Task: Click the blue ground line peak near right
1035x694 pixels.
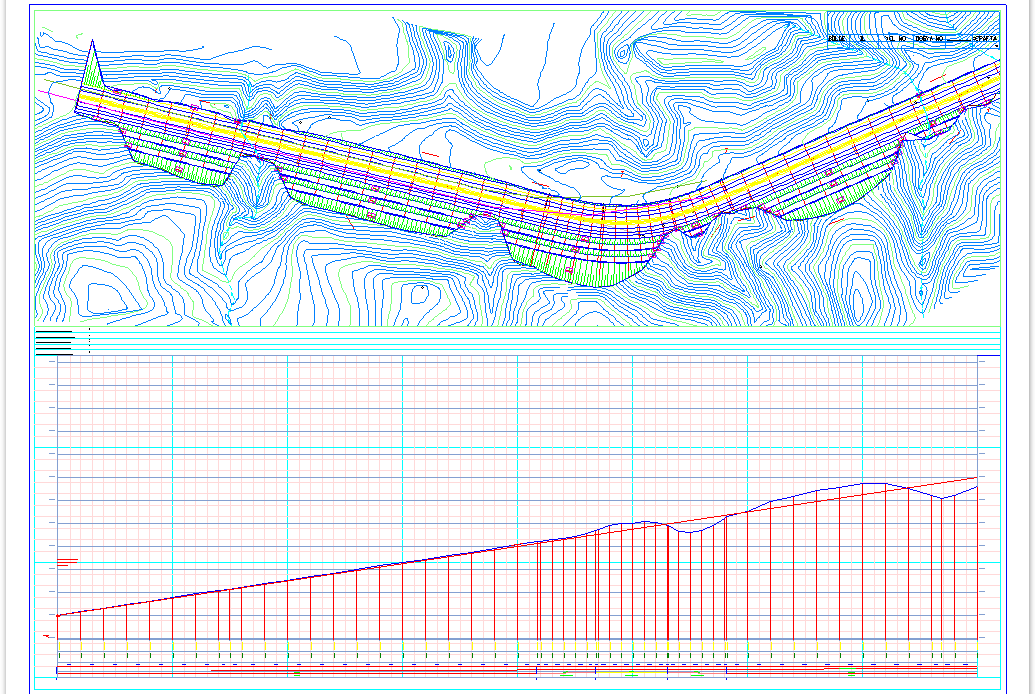Action: [x=872, y=484]
